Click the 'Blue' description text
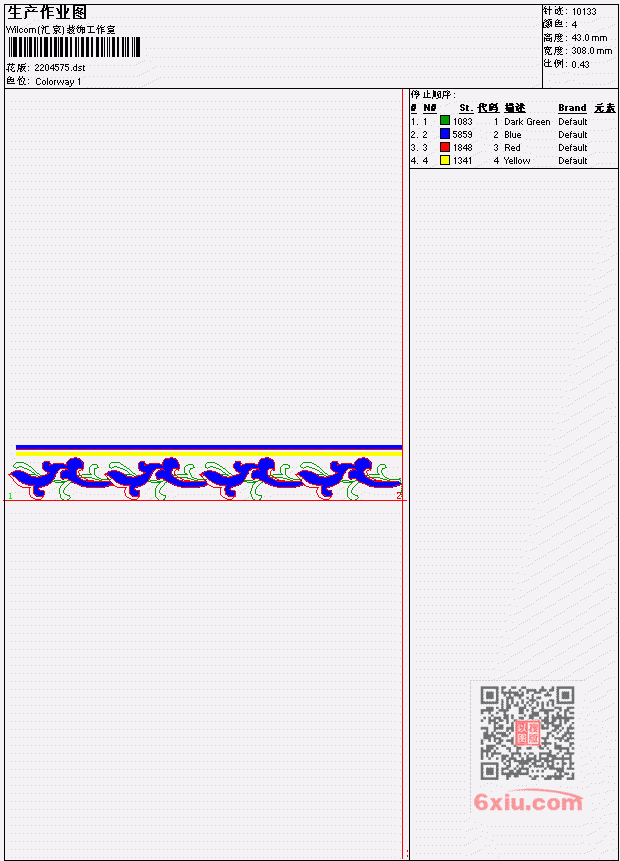620x861 pixels. [513, 135]
